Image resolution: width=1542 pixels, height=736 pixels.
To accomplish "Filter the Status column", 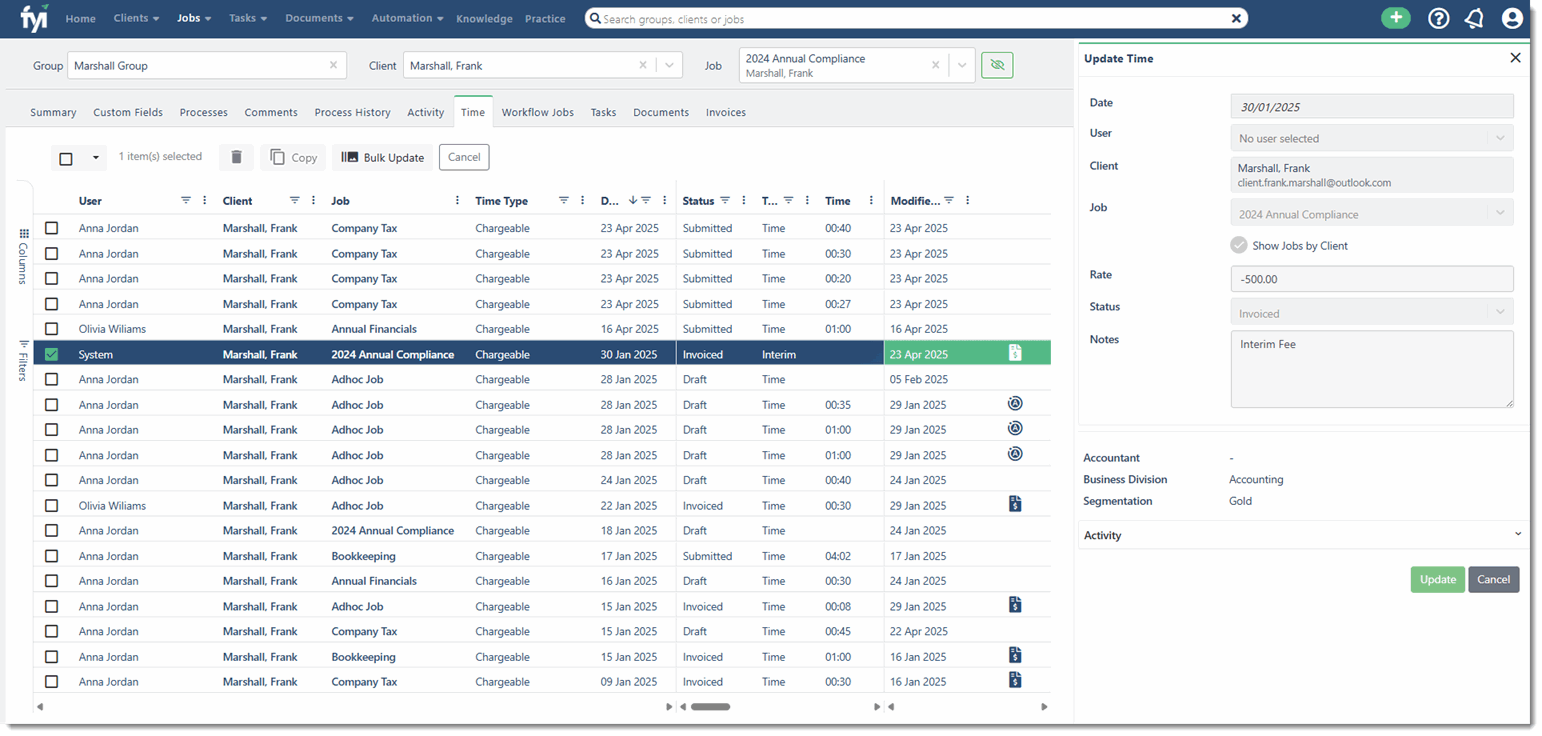I will [x=725, y=200].
